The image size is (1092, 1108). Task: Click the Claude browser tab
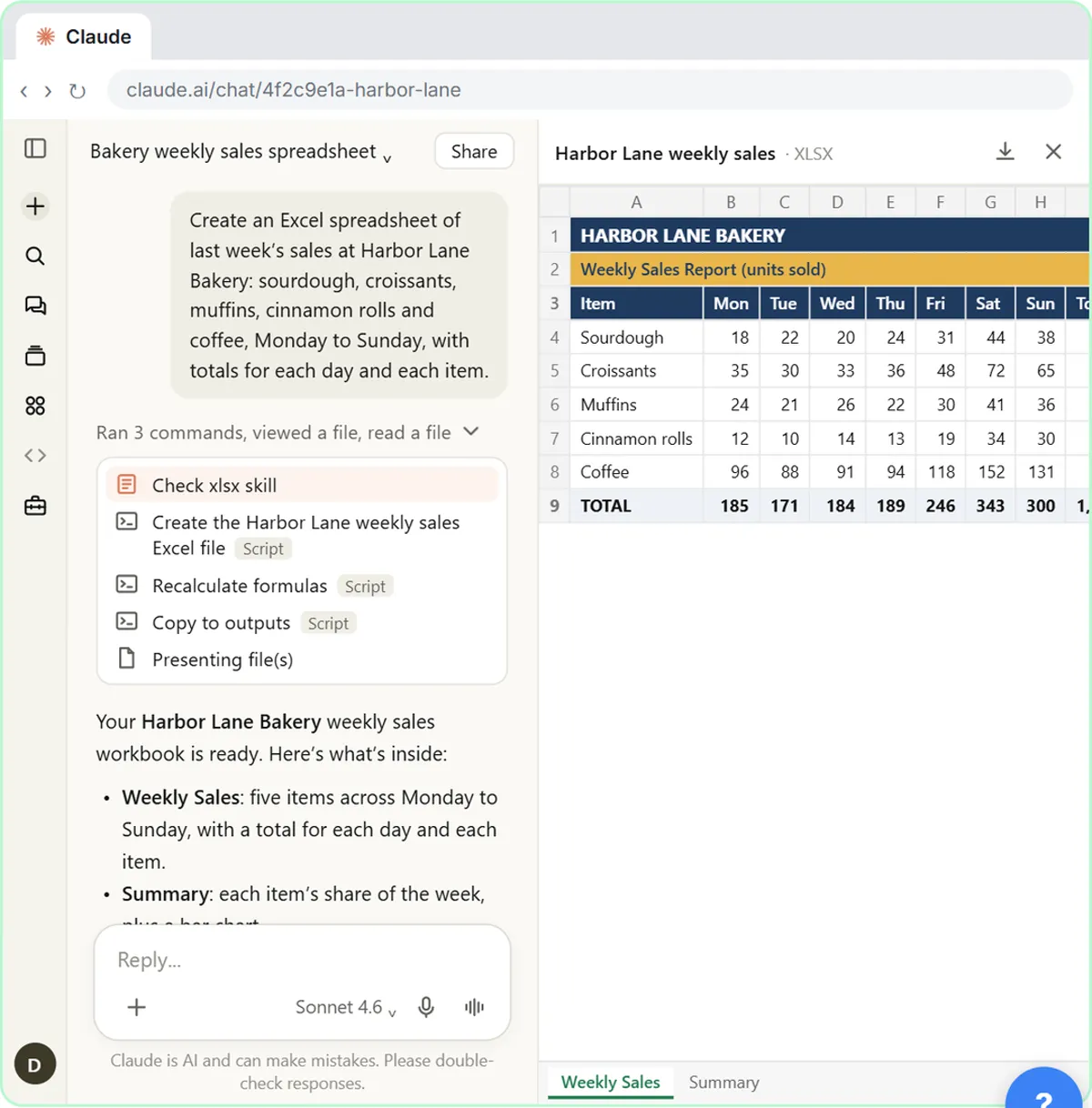tap(84, 37)
